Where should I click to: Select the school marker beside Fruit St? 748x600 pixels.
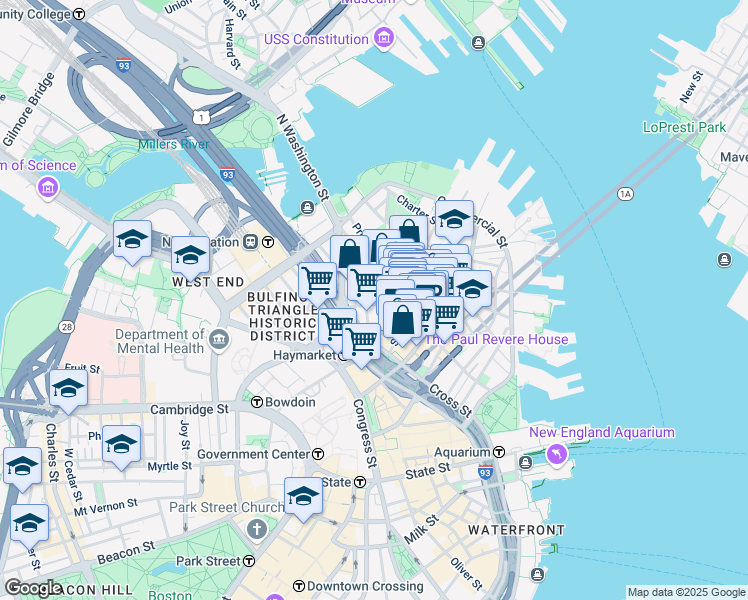tap(69, 391)
